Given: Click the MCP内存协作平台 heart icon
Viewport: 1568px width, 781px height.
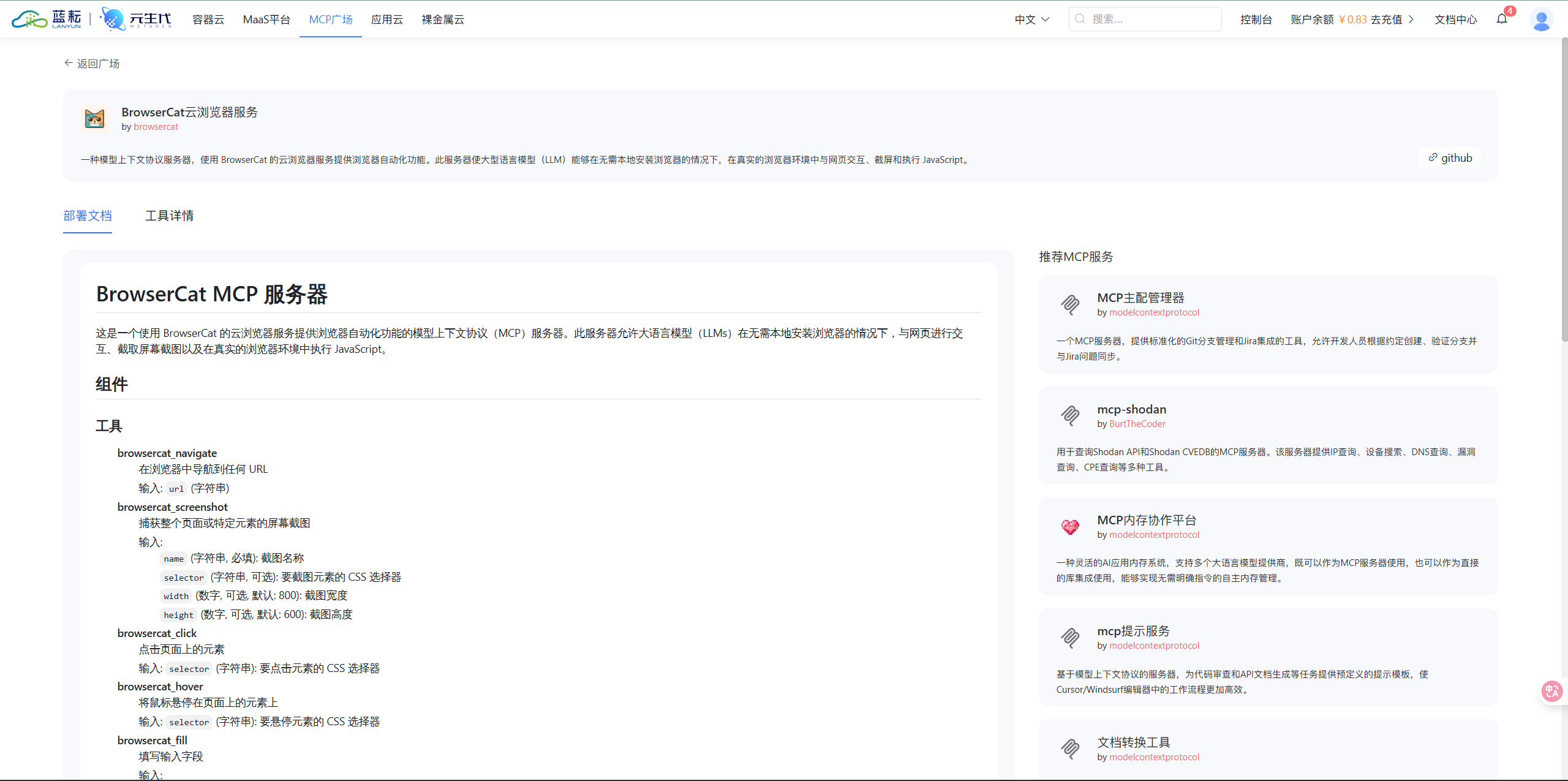Looking at the screenshot, I should [x=1070, y=526].
